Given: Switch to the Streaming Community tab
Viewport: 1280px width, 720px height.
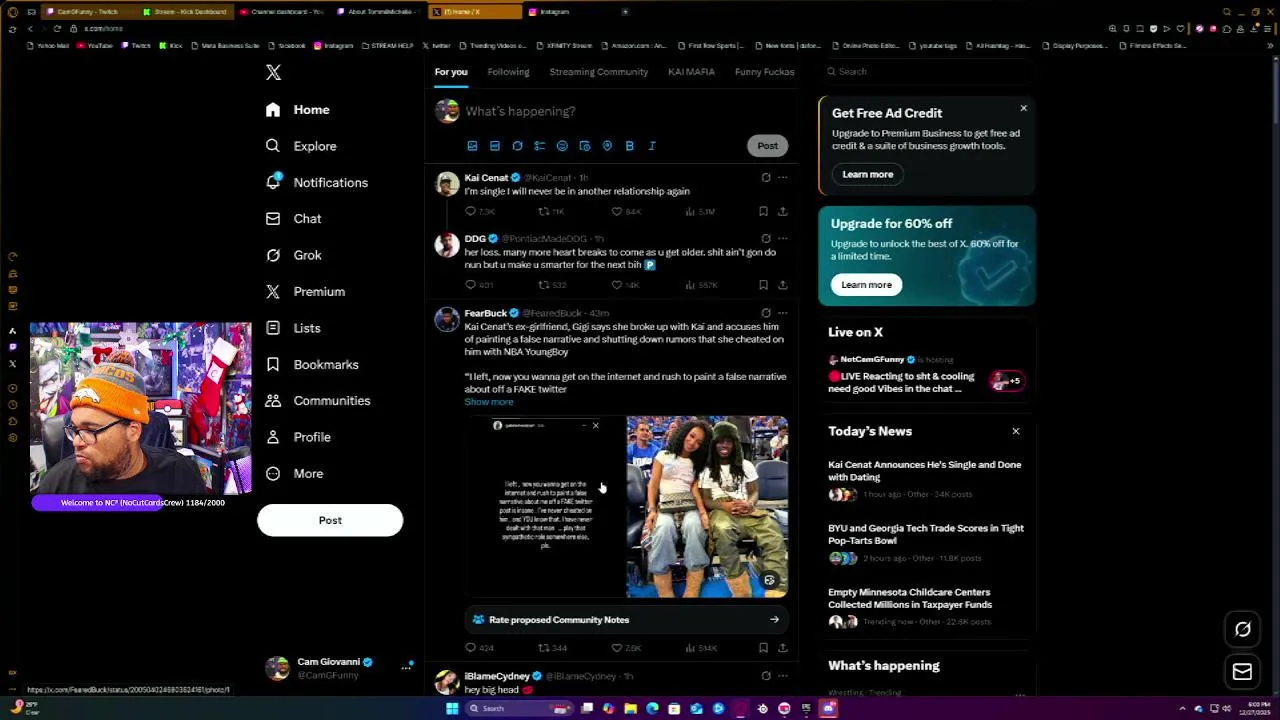Looking at the screenshot, I should tap(598, 72).
